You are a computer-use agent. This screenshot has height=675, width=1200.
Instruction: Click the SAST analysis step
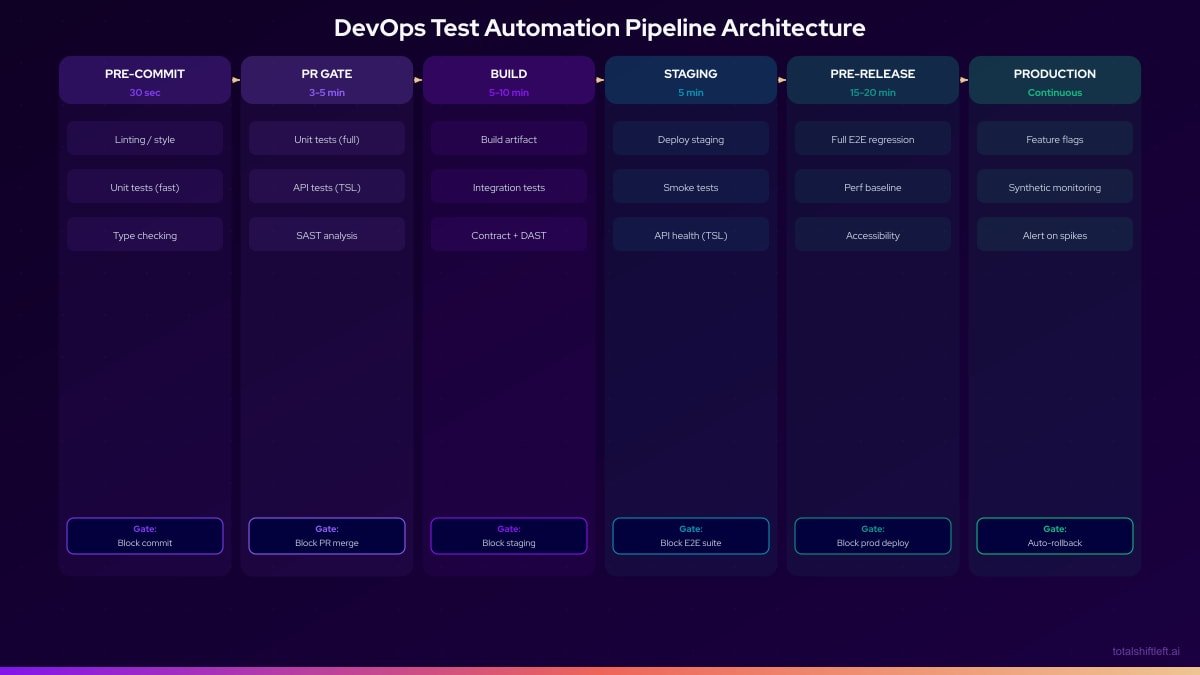pos(327,235)
